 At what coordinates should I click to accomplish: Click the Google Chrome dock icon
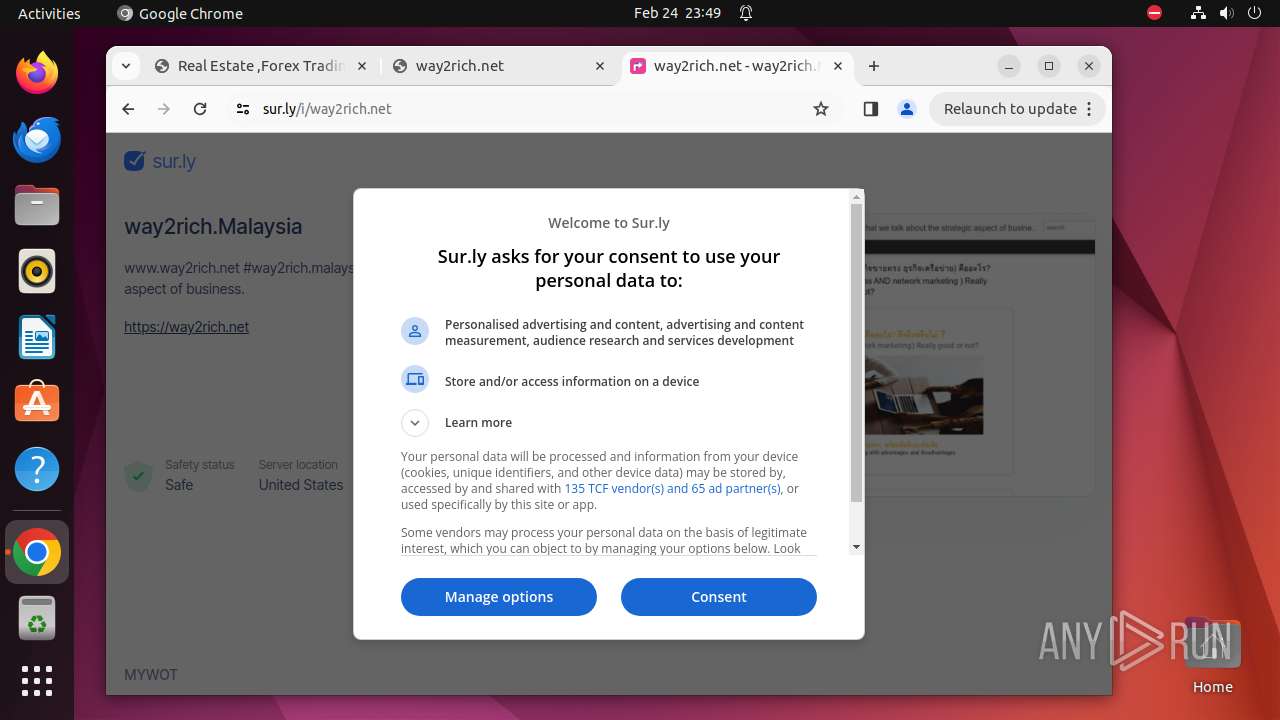click(x=37, y=552)
